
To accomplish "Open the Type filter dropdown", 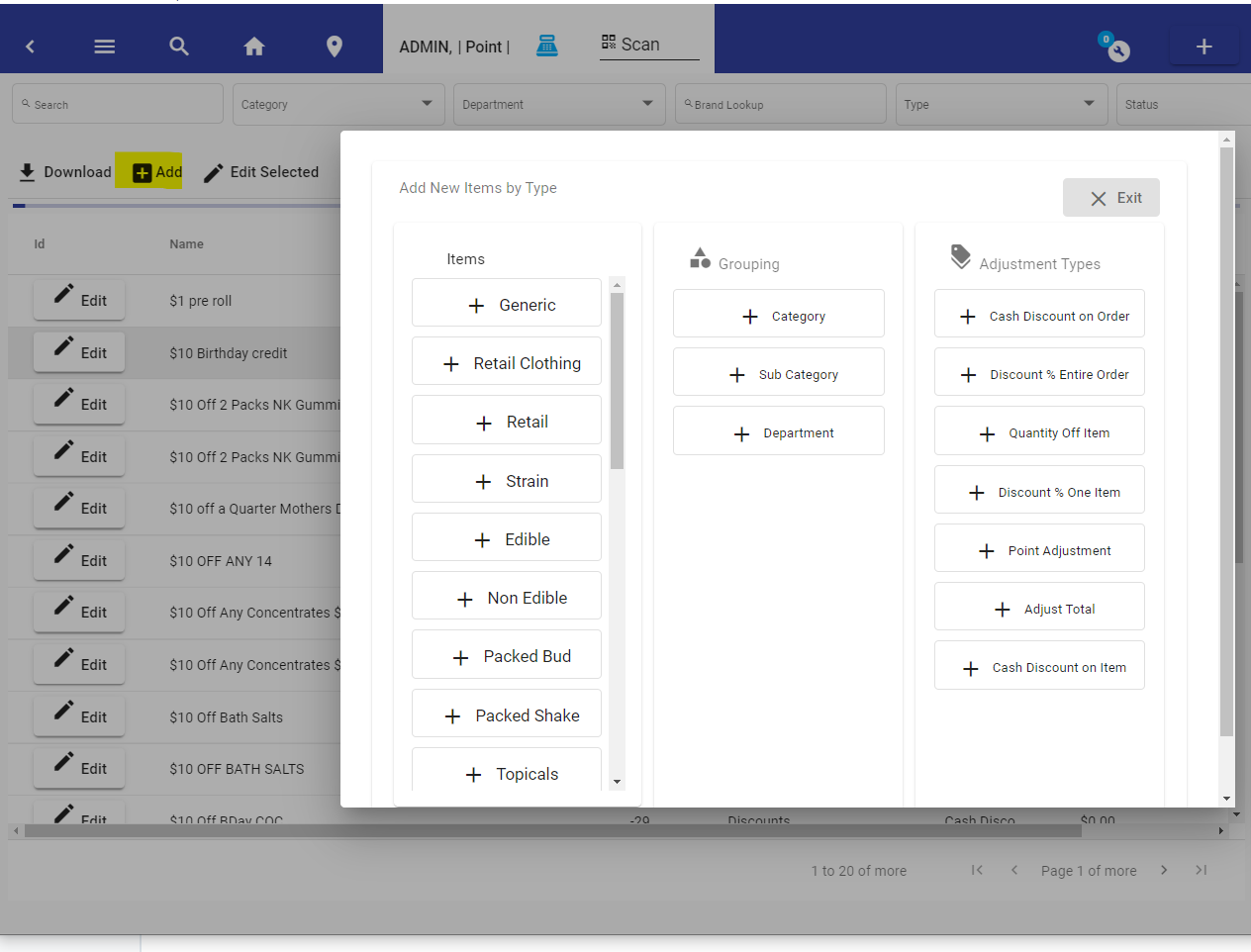I will click(x=1002, y=104).
